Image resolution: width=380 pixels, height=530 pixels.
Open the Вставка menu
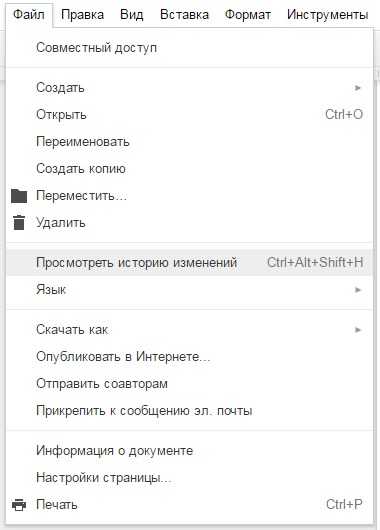pyautogui.click(x=184, y=15)
